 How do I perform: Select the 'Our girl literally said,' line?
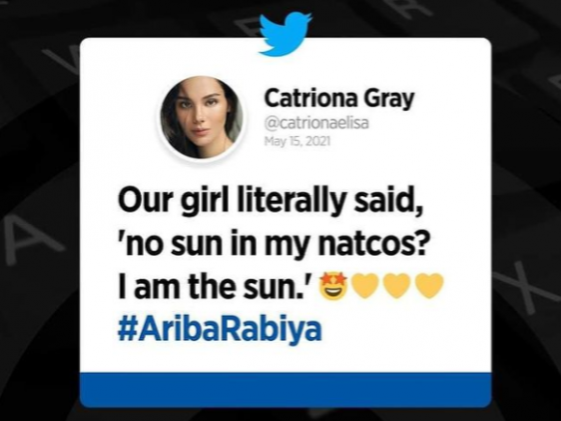pos(270,204)
